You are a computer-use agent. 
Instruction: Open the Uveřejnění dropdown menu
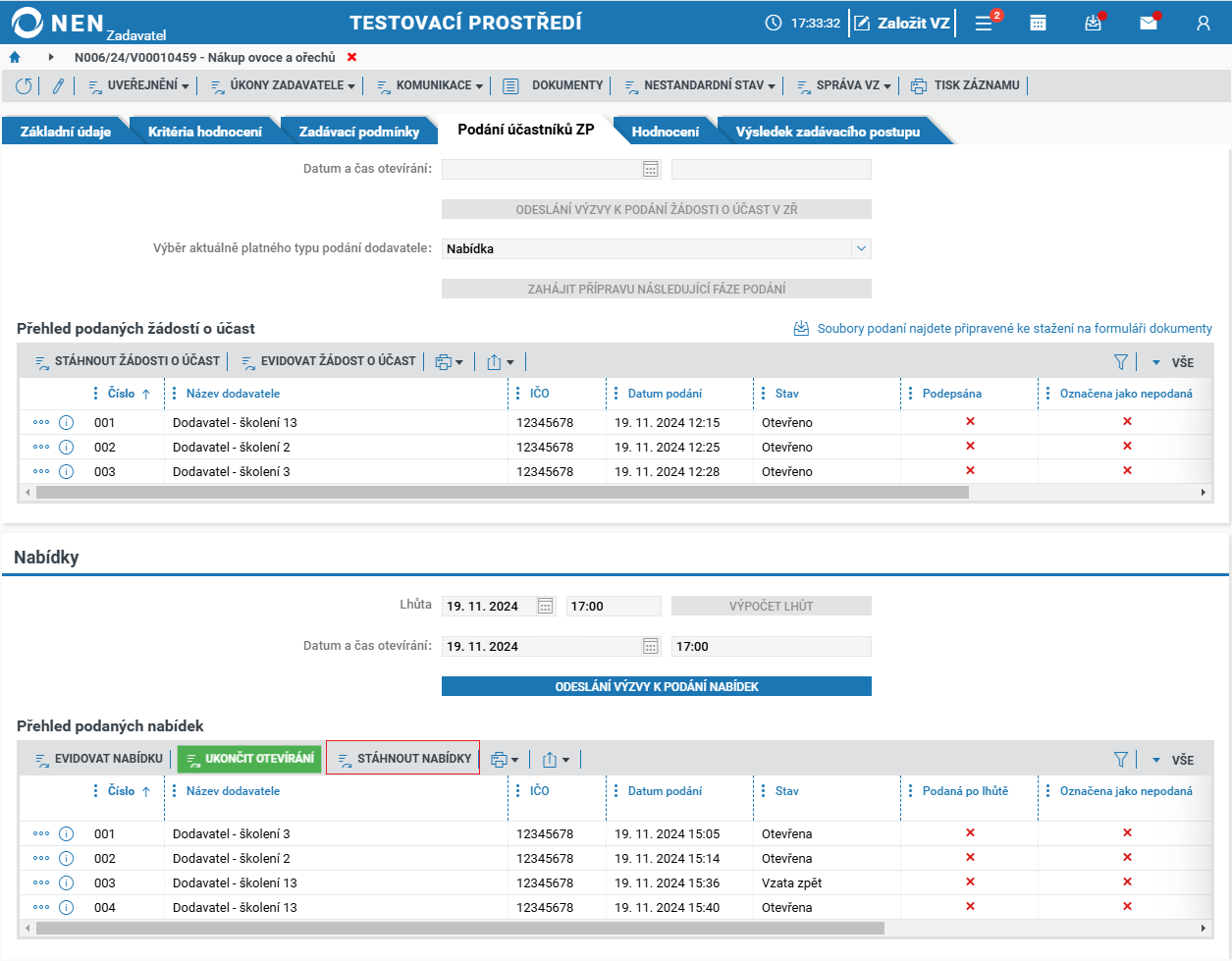(138, 85)
